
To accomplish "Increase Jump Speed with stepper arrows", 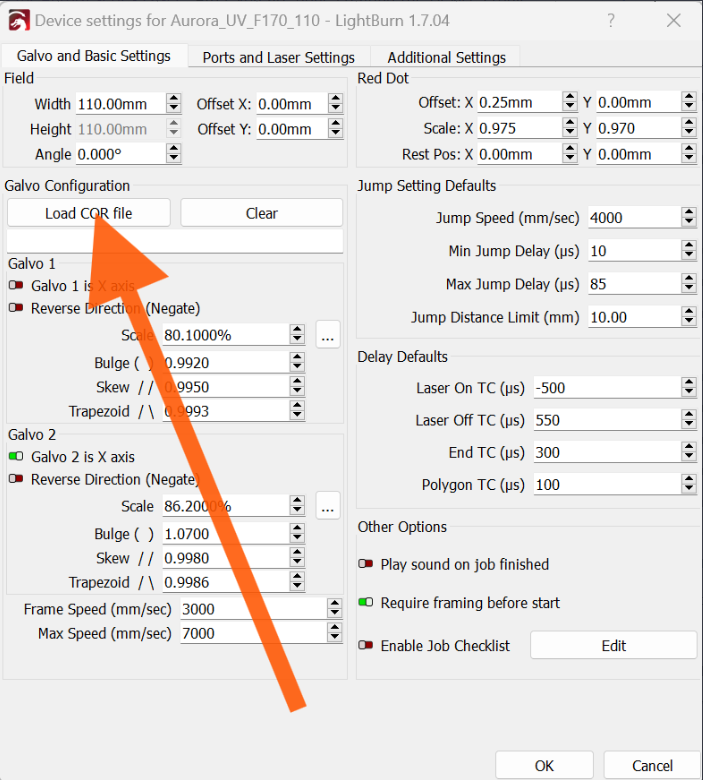I will point(688,214).
